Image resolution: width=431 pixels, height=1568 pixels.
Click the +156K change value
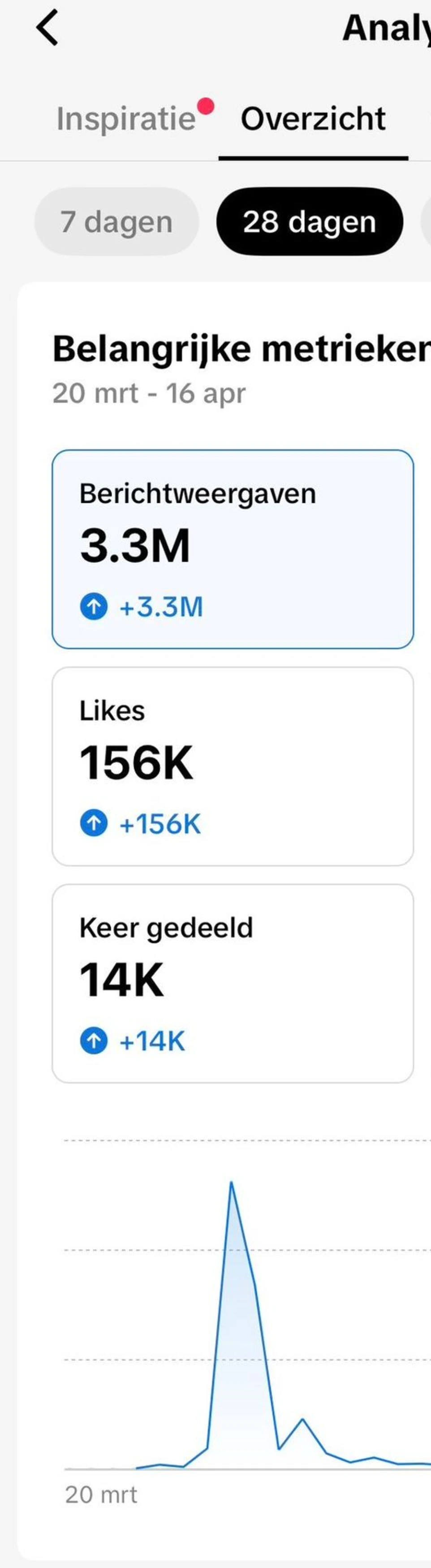(160, 824)
